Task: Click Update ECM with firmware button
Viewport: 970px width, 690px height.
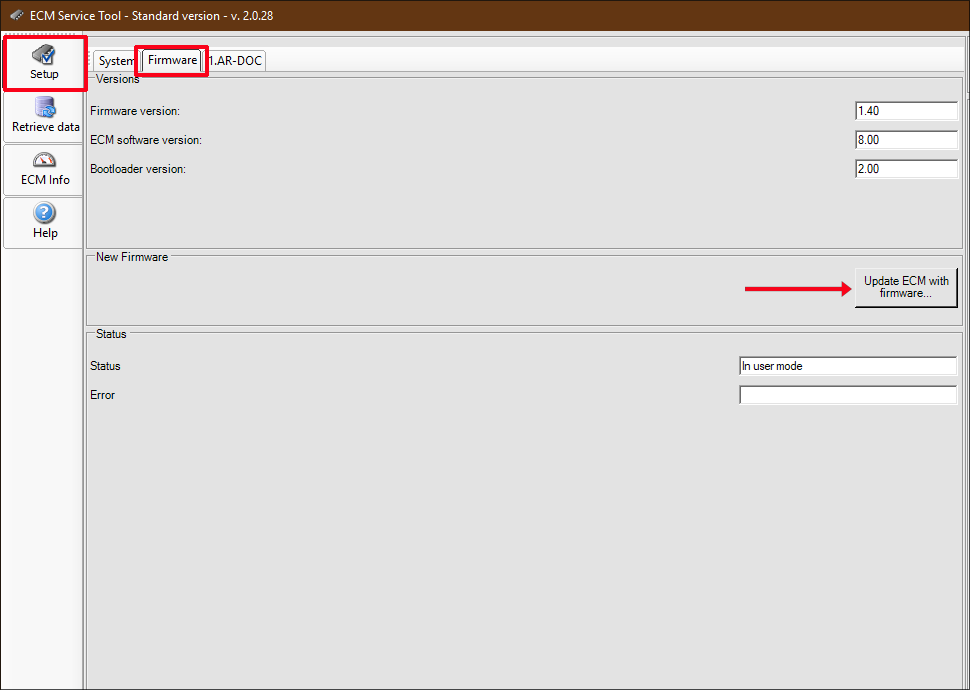Action: (906, 287)
